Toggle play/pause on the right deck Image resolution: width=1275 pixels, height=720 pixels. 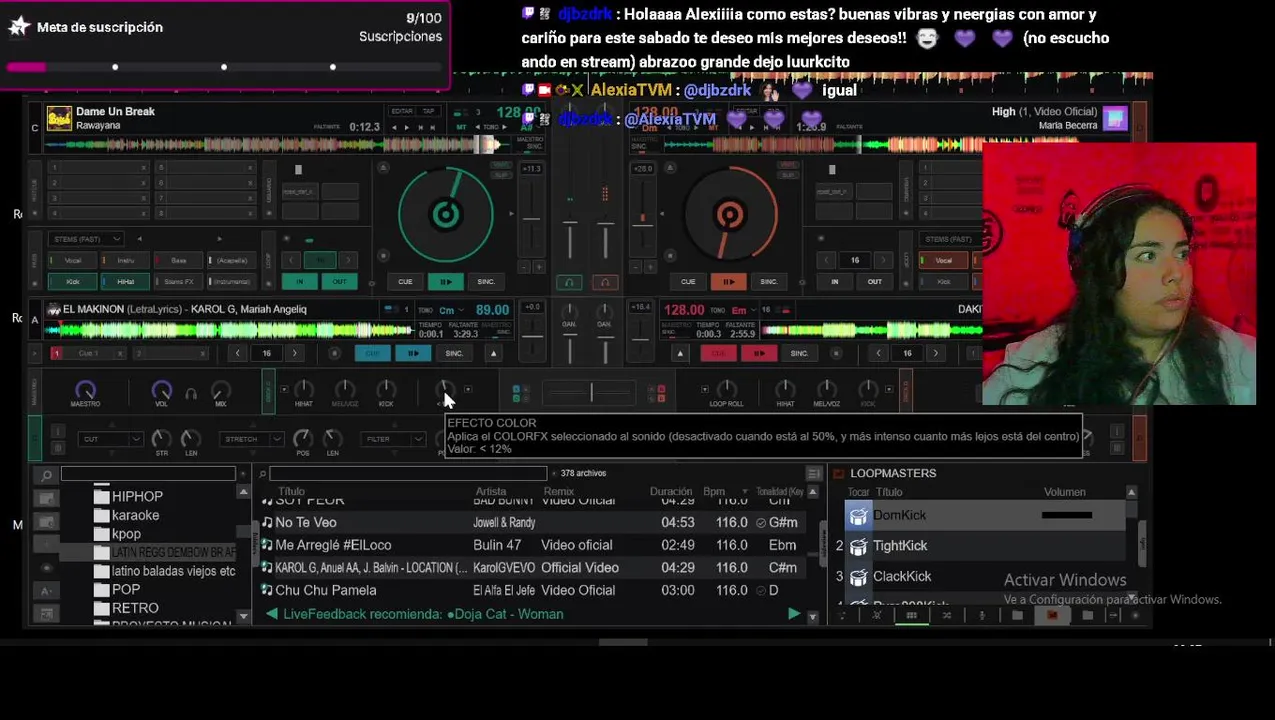(x=728, y=282)
